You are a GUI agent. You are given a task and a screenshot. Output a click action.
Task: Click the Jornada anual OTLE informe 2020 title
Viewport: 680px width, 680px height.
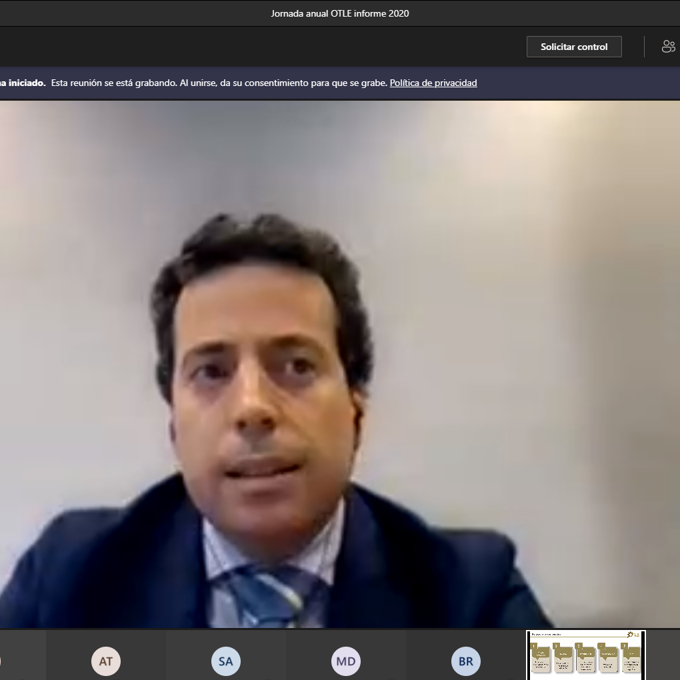pyautogui.click(x=339, y=13)
